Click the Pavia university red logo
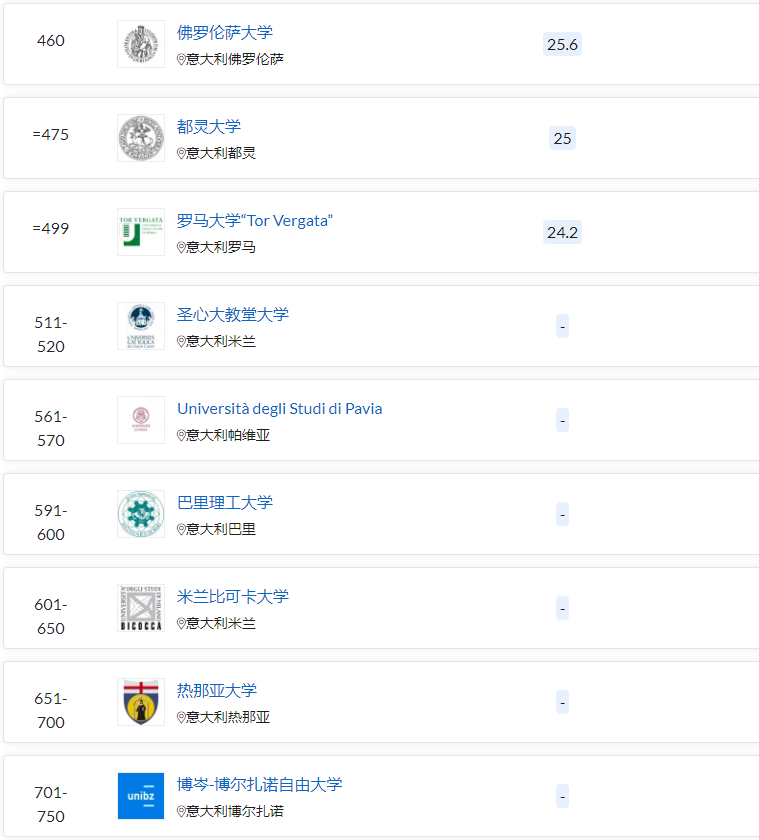 141,420
